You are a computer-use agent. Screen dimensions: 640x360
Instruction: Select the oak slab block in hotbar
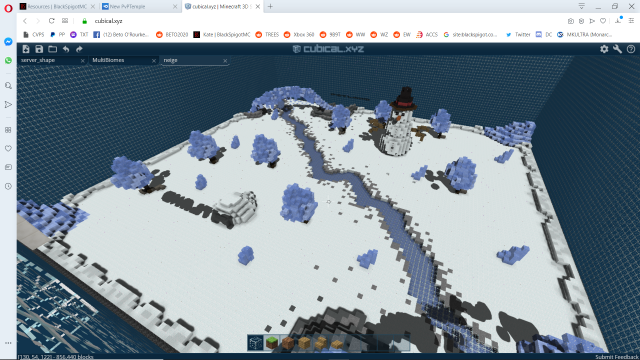[337, 344]
